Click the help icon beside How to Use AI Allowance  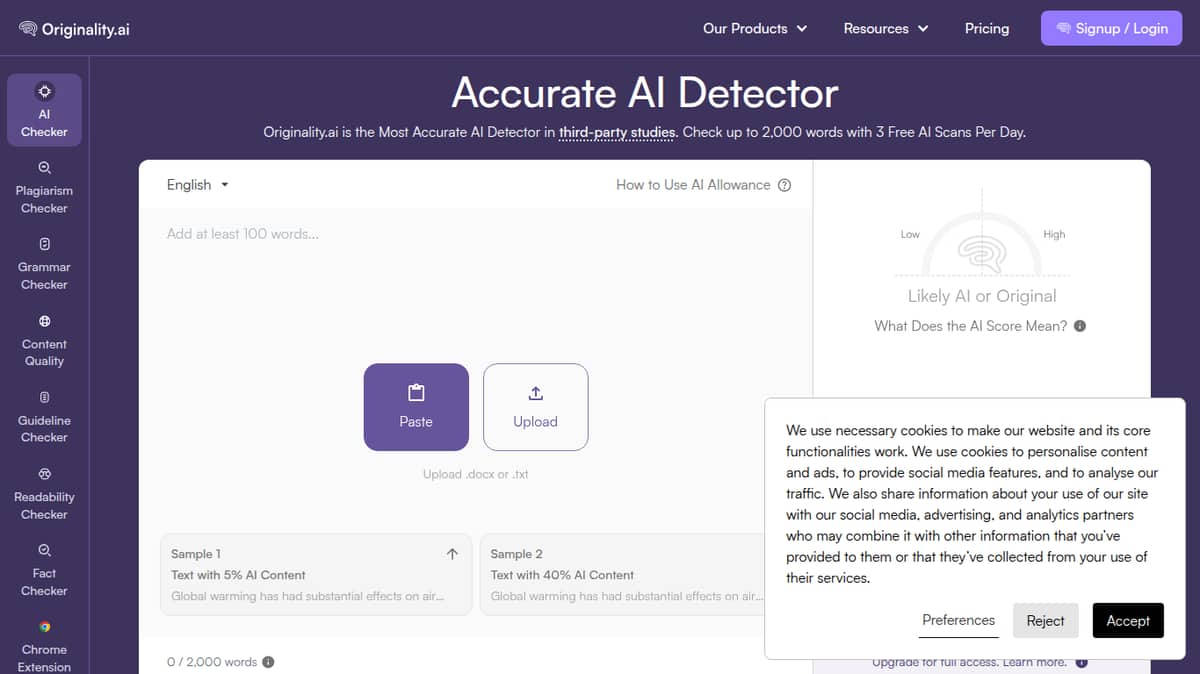tap(784, 185)
